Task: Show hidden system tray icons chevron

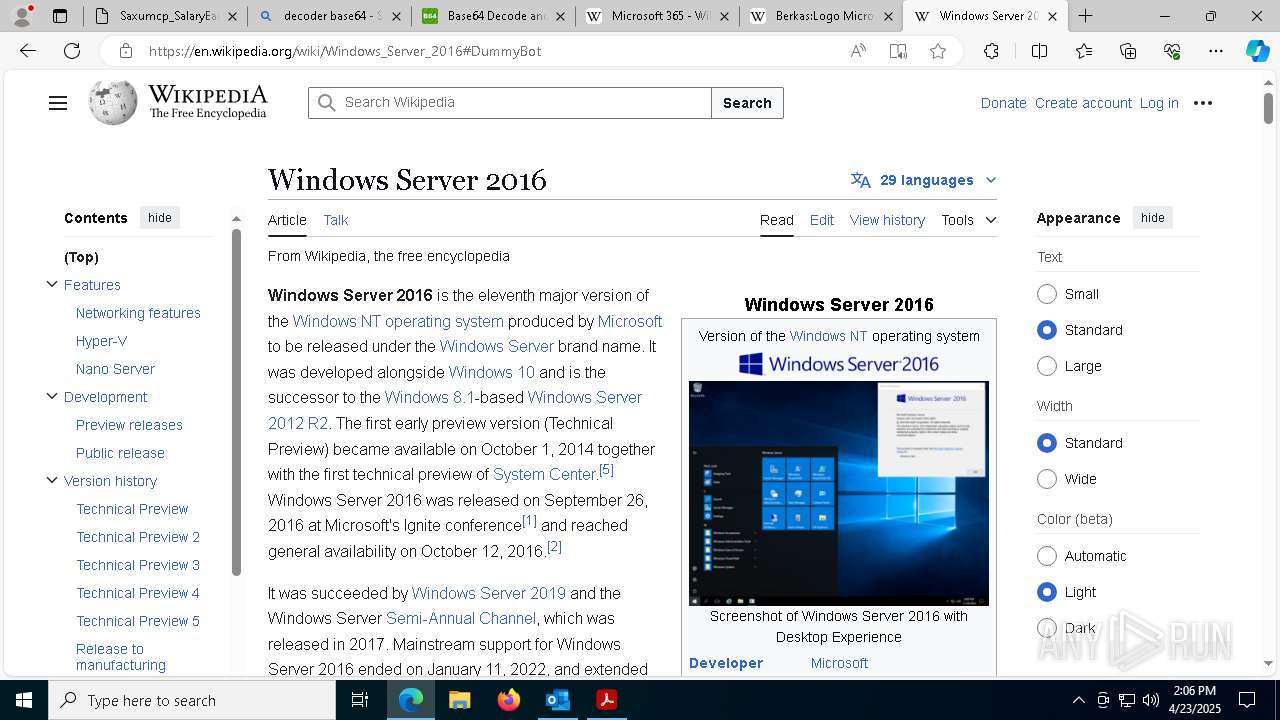Action: (1078, 700)
